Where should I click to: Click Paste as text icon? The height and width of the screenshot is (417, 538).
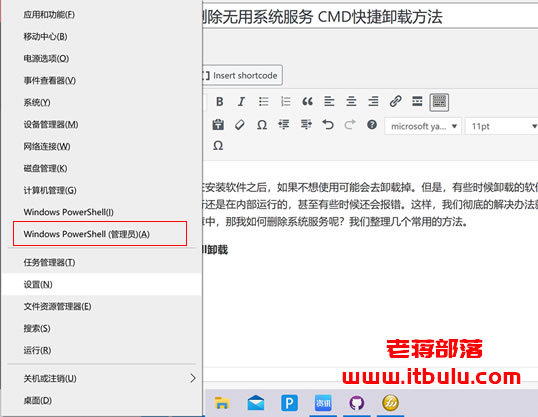tap(218, 125)
